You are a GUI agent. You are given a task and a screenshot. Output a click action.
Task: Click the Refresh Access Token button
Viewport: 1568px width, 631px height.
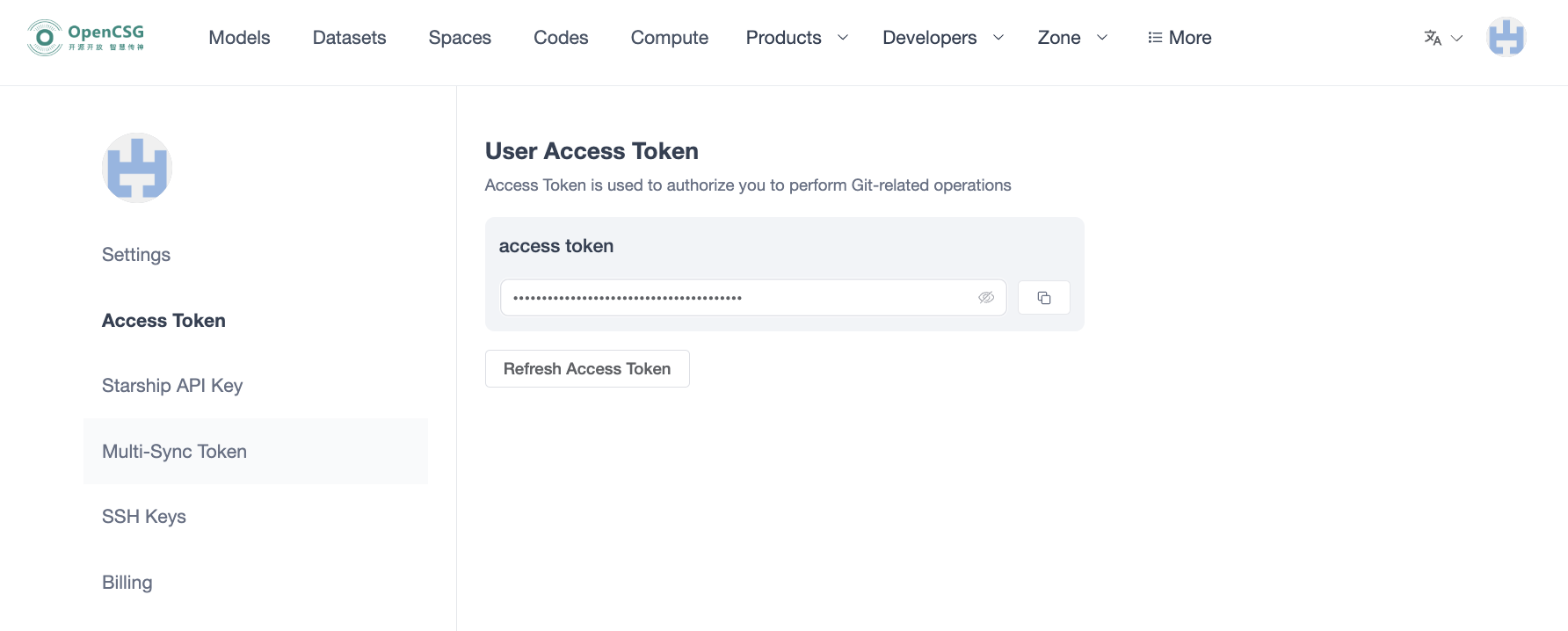point(586,368)
